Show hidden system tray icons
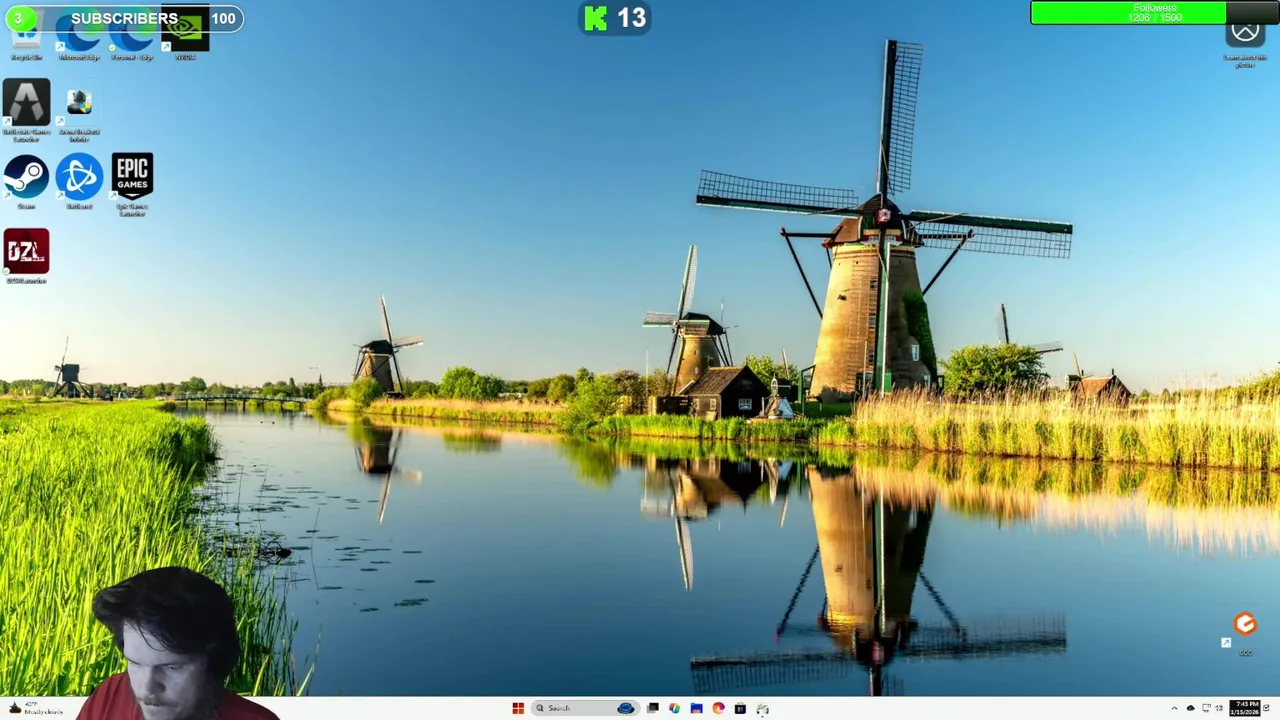This screenshot has width=1280, height=720. click(x=1175, y=708)
